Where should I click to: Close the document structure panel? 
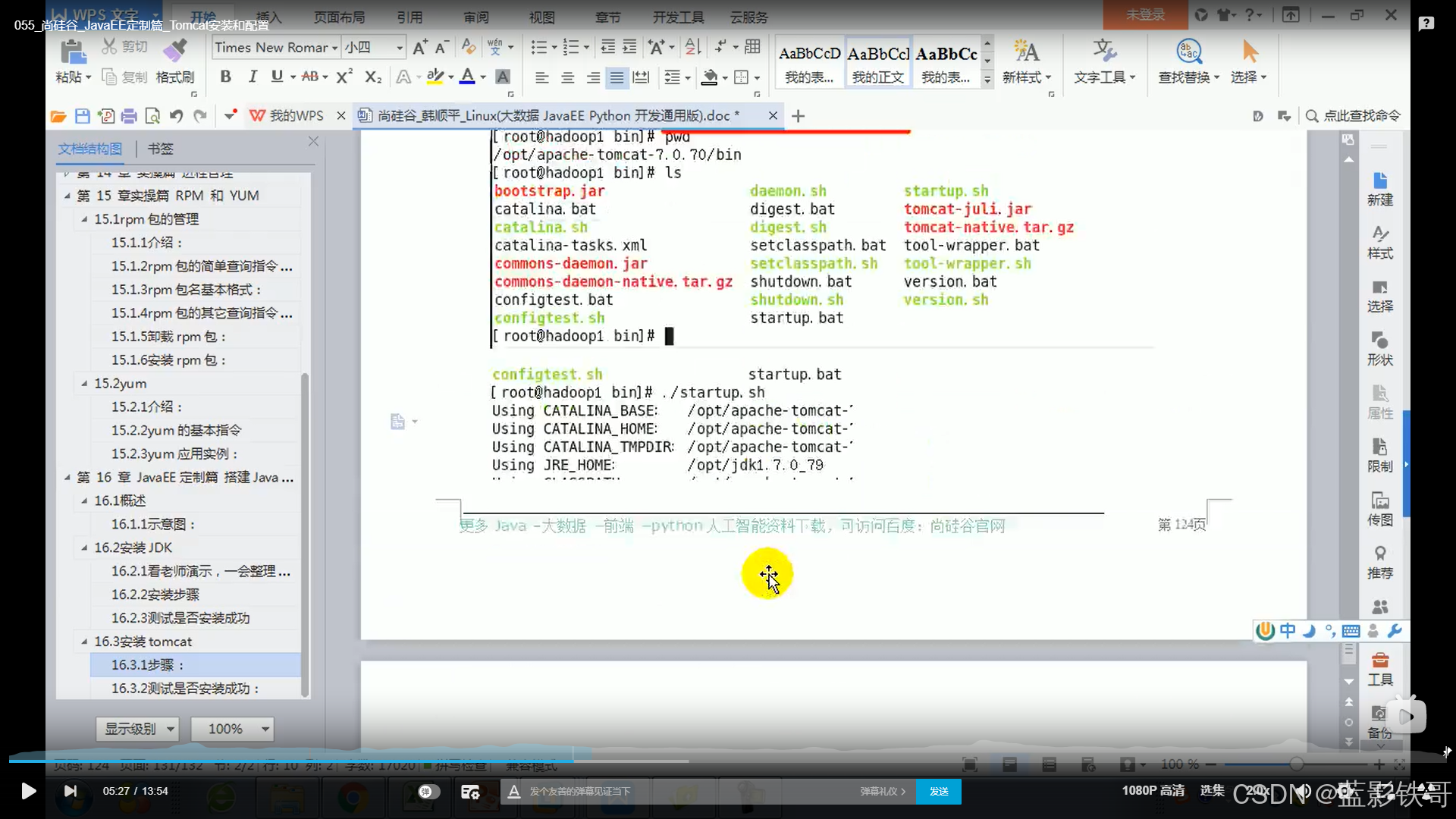313,141
